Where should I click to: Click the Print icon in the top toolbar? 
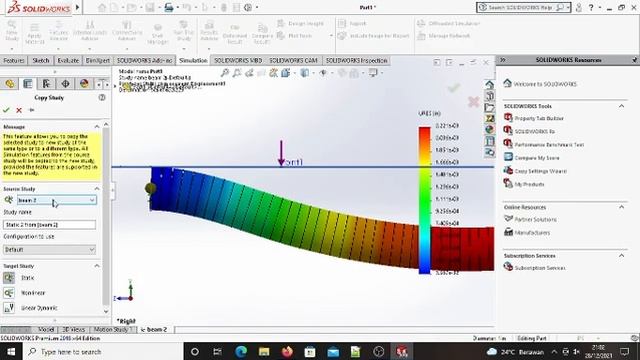169,7
